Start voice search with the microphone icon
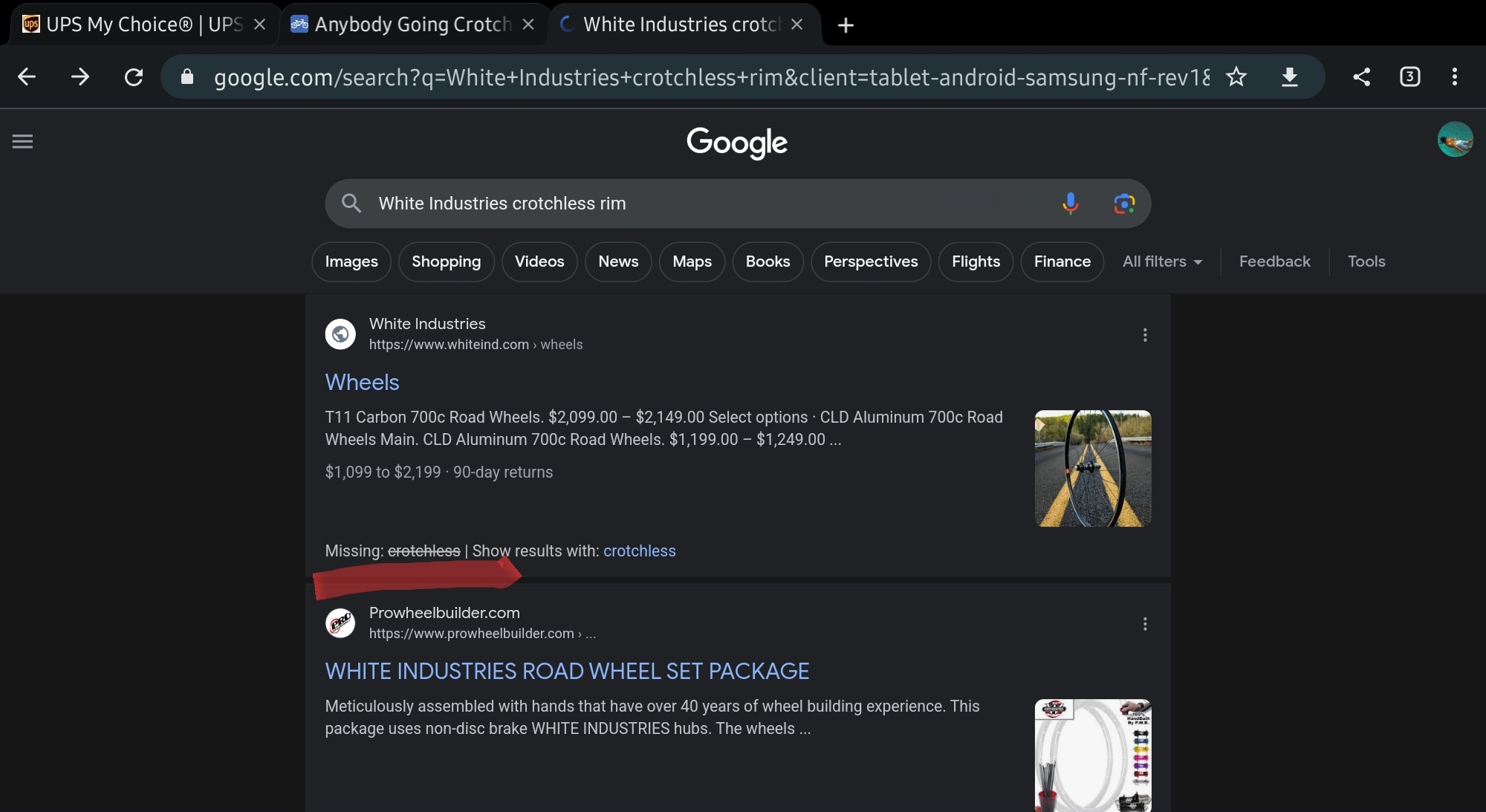This screenshot has height=812, width=1486. tap(1070, 203)
